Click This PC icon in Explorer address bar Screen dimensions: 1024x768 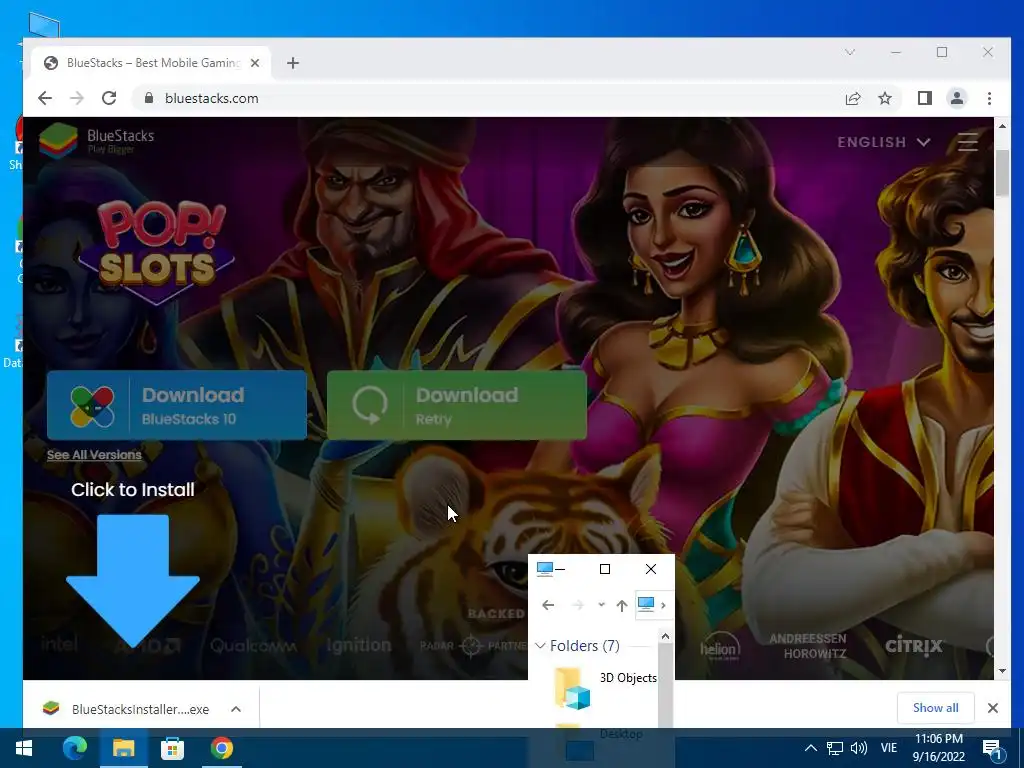click(646, 604)
